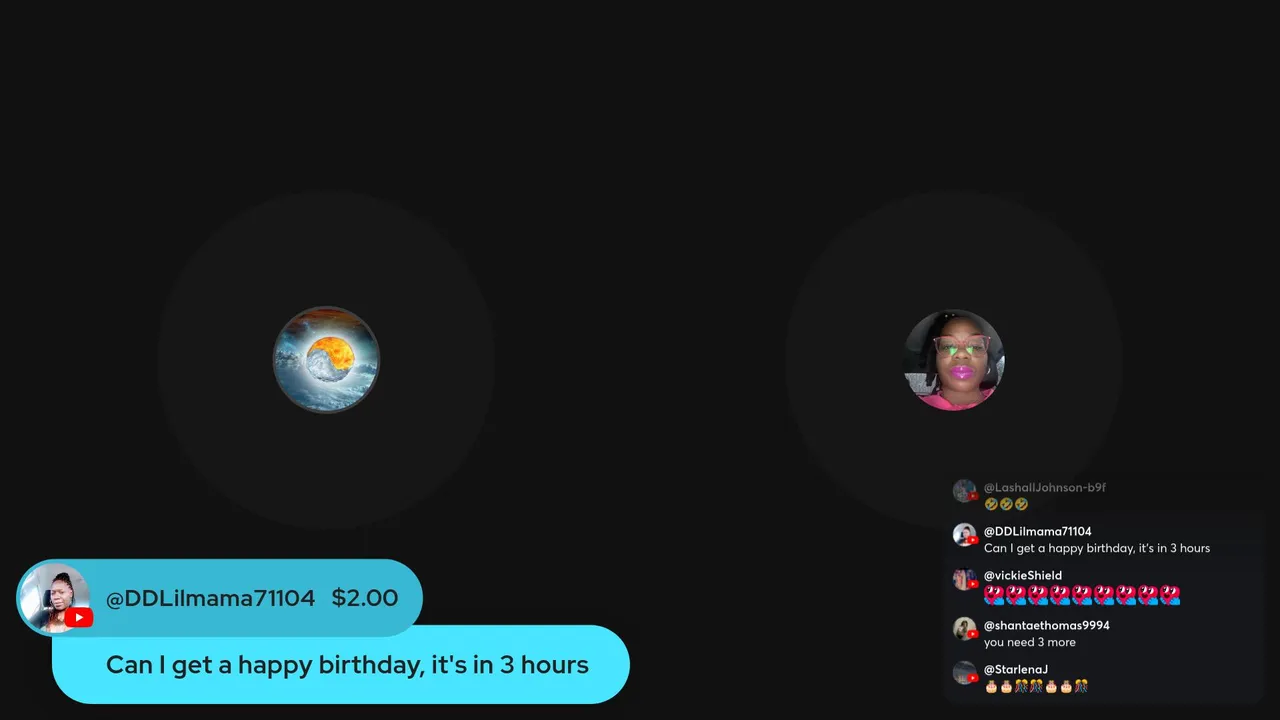Click the @LashallJohnson-b9f username in chat

click(x=1044, y=488)
